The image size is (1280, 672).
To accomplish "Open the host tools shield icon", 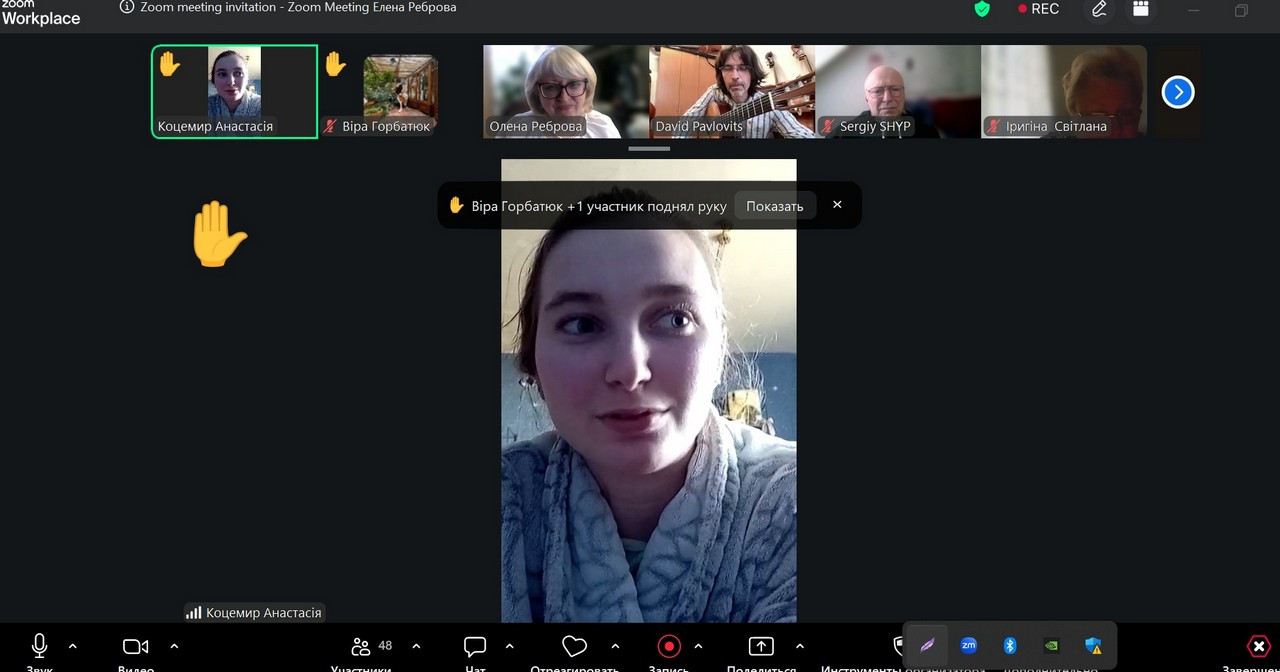I will (x=898, y=646).
